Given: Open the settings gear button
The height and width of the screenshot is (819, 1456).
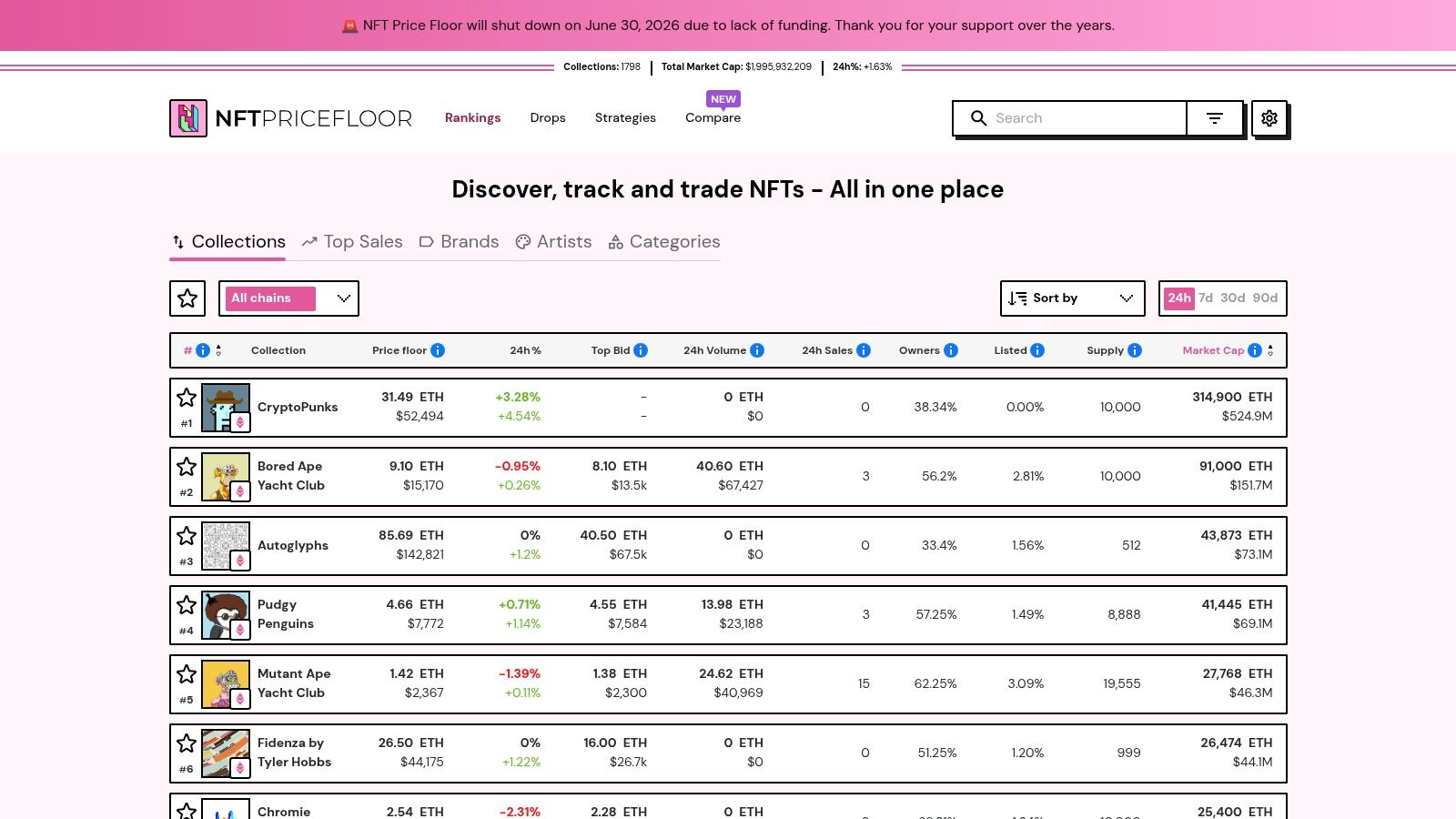Looking at the screenshot, I should click(x=1269, y=118).
